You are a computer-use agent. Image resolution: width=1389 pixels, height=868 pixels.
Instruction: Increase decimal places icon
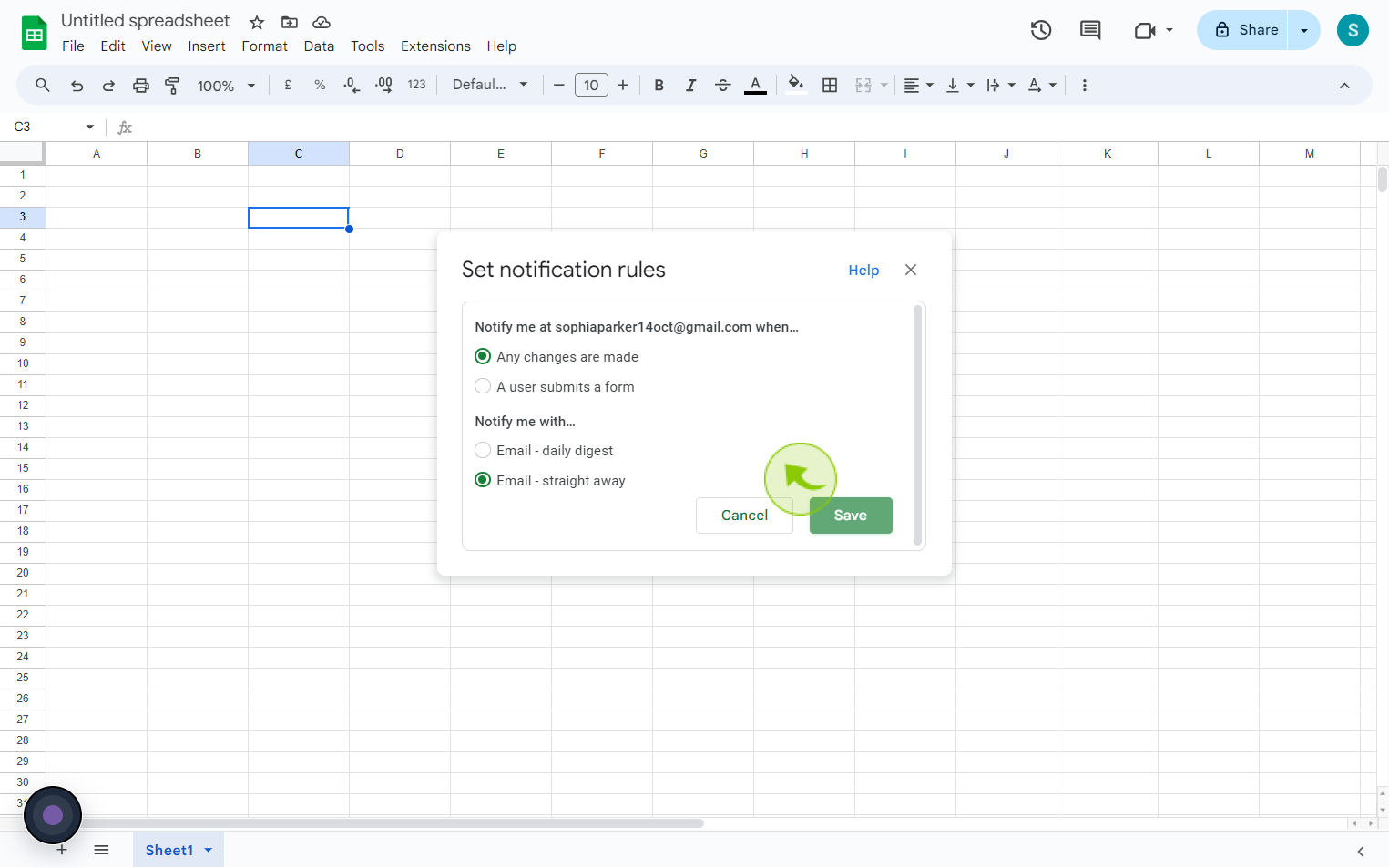coord(383,85)
